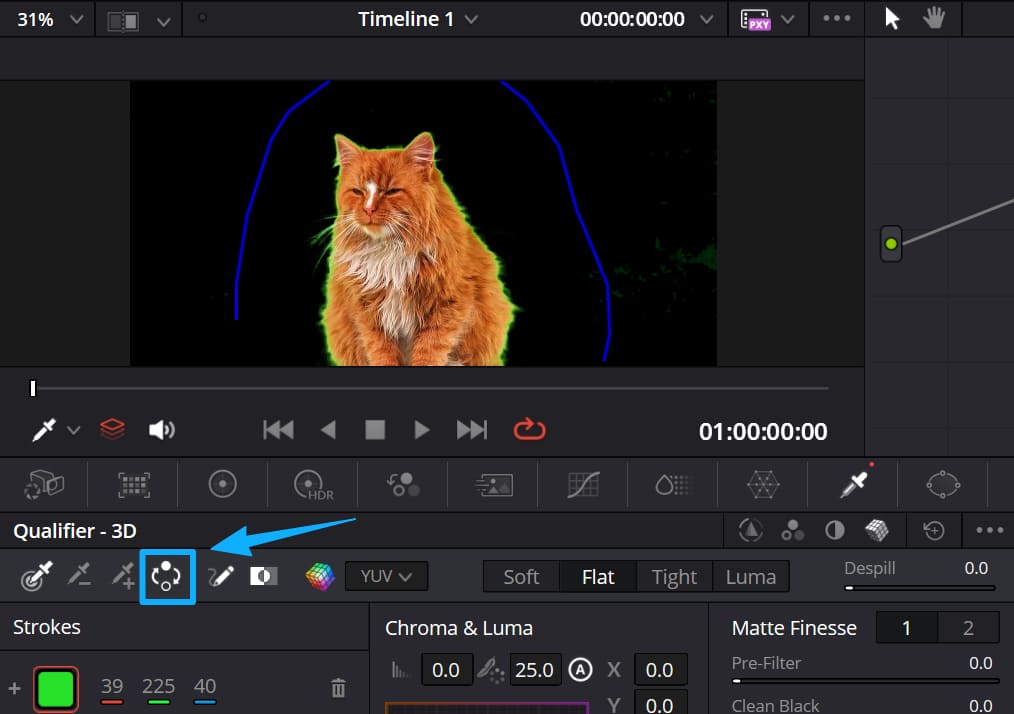The width and height of the screenshot is (1014, 714).
Task: Open the Camera Raw palette
Action: 41,484
